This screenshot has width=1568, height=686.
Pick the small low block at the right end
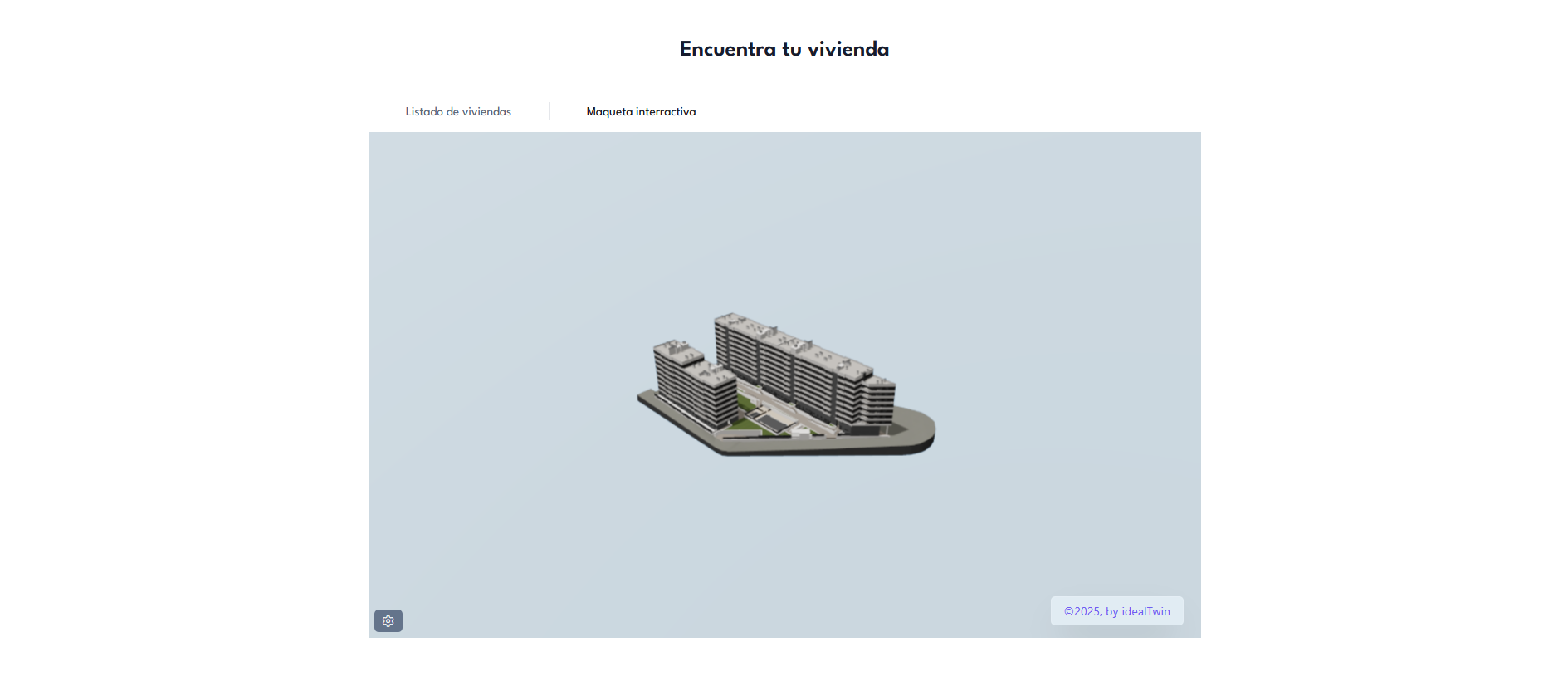click(879, 400)
